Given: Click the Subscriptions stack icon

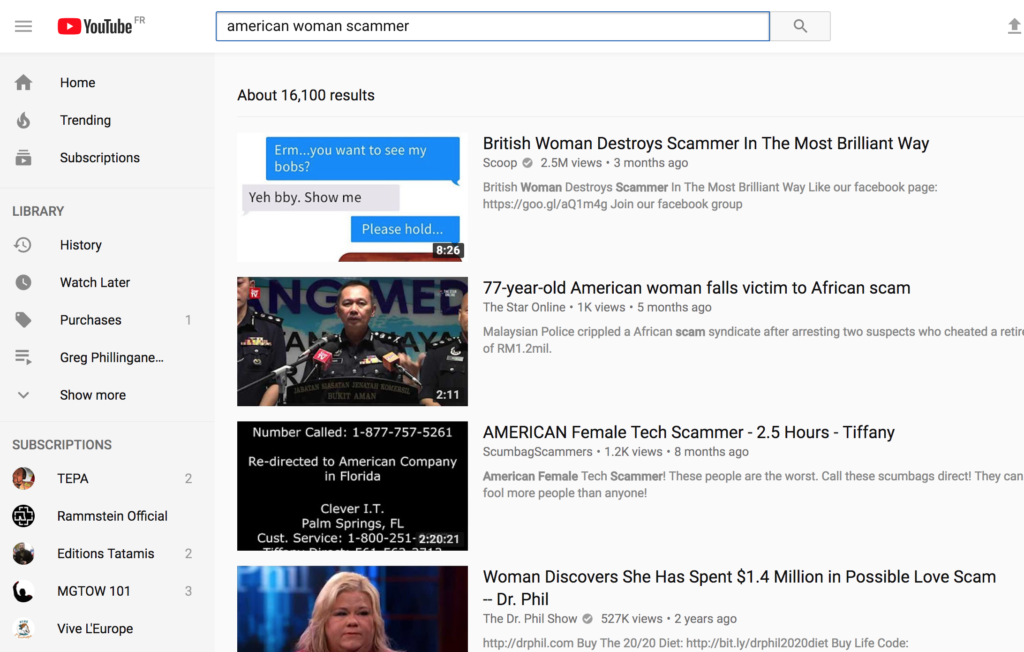Looking at the screenshot, I should point(24,157).
